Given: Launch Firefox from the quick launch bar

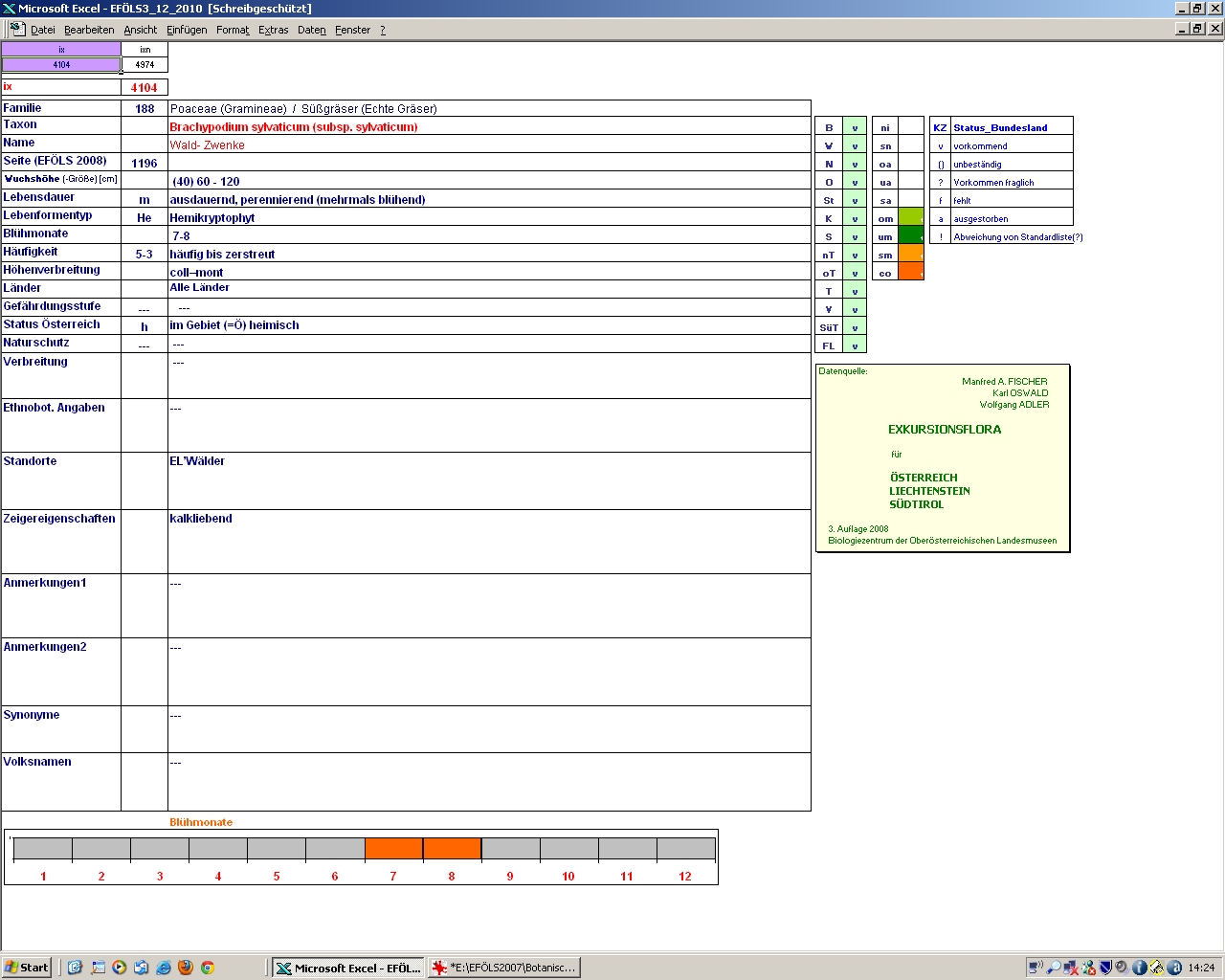Looking at the screenshot, I should point(186,968).
